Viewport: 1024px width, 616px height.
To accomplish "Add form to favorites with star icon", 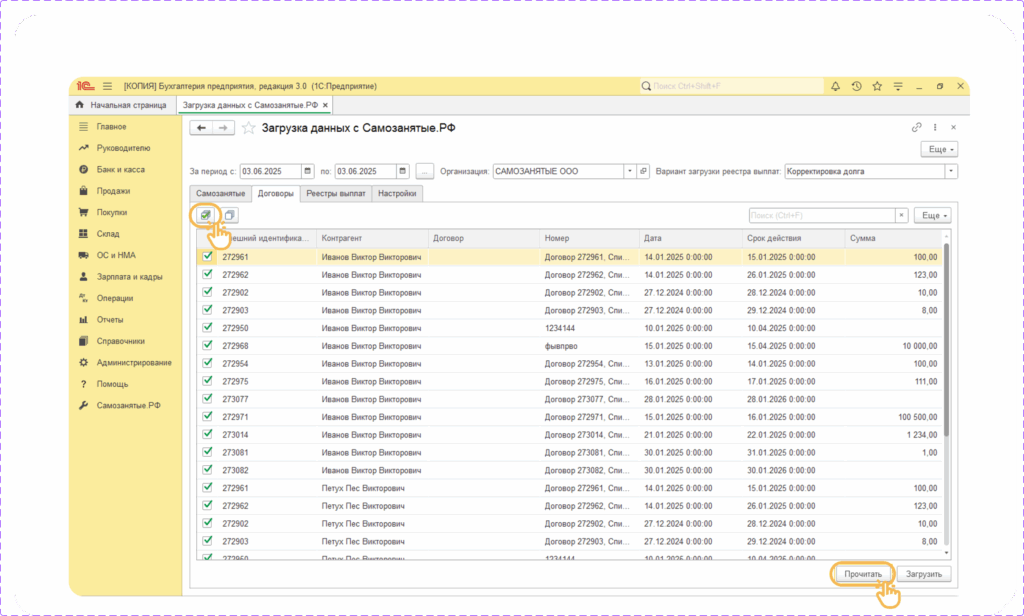I will click(x=248, y=128).
